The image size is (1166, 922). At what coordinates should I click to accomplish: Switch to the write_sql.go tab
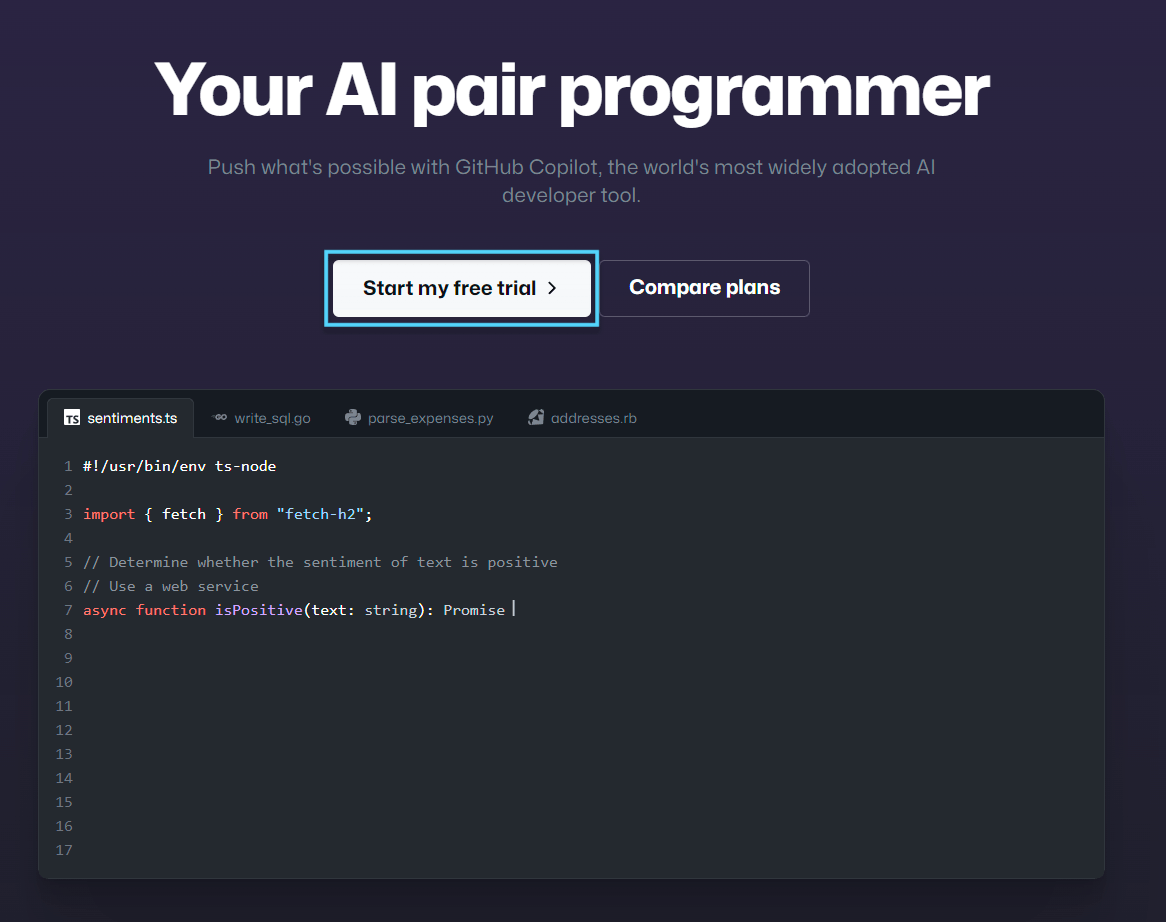[x=261, y=418]
